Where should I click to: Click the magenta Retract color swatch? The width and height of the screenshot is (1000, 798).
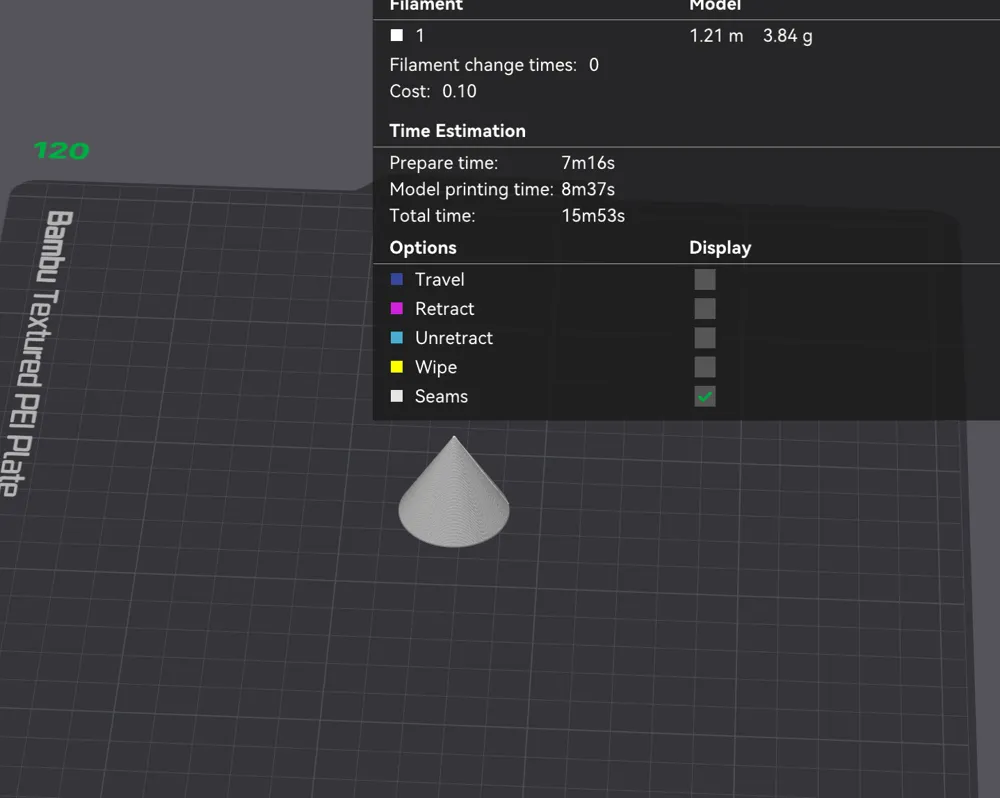[x=397, y=309]
